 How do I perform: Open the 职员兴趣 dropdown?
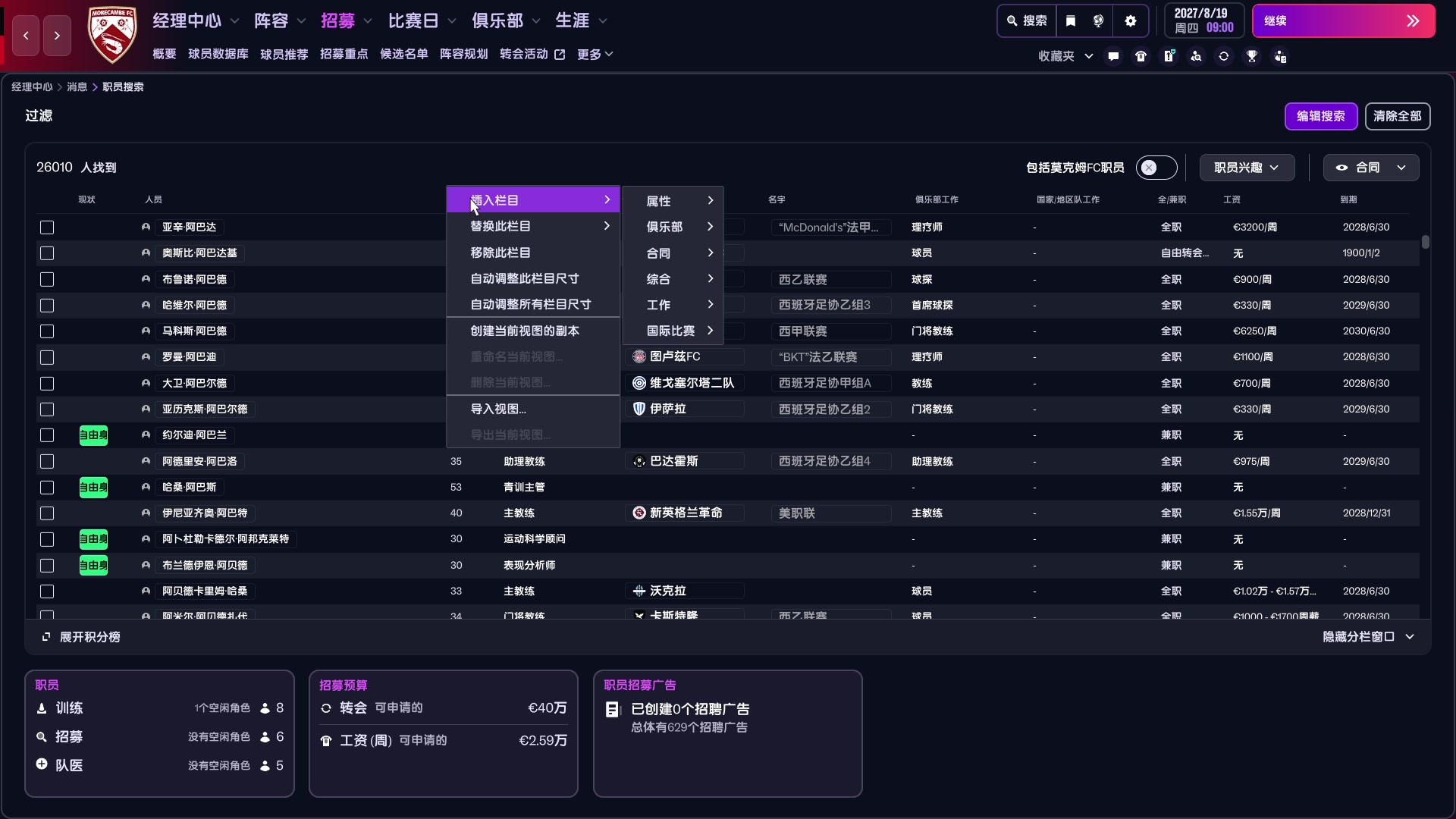1246,168
